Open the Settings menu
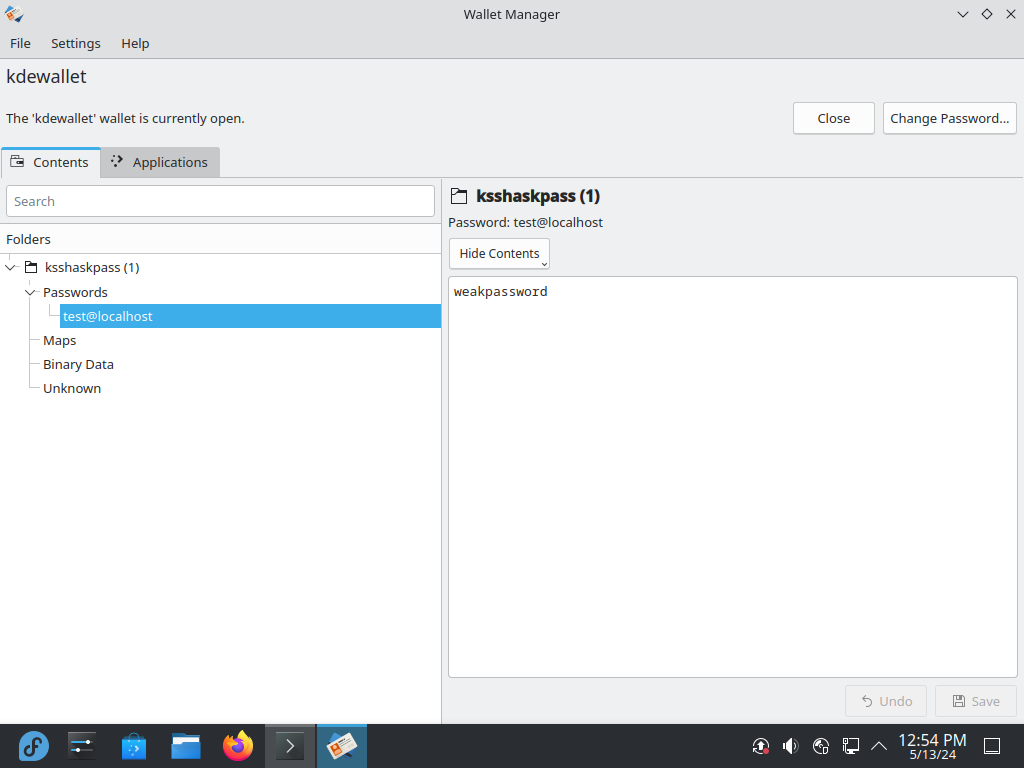Viewport: 1024px width, 768px height. pyautogui.click(x=76, y=43)
